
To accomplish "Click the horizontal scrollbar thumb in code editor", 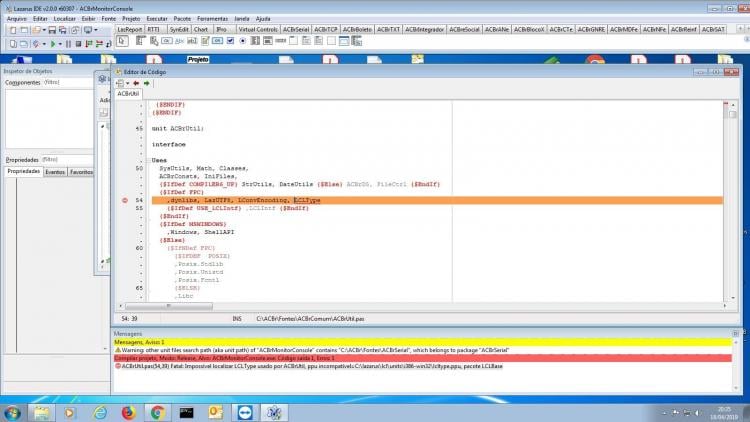I will (168, 306).
